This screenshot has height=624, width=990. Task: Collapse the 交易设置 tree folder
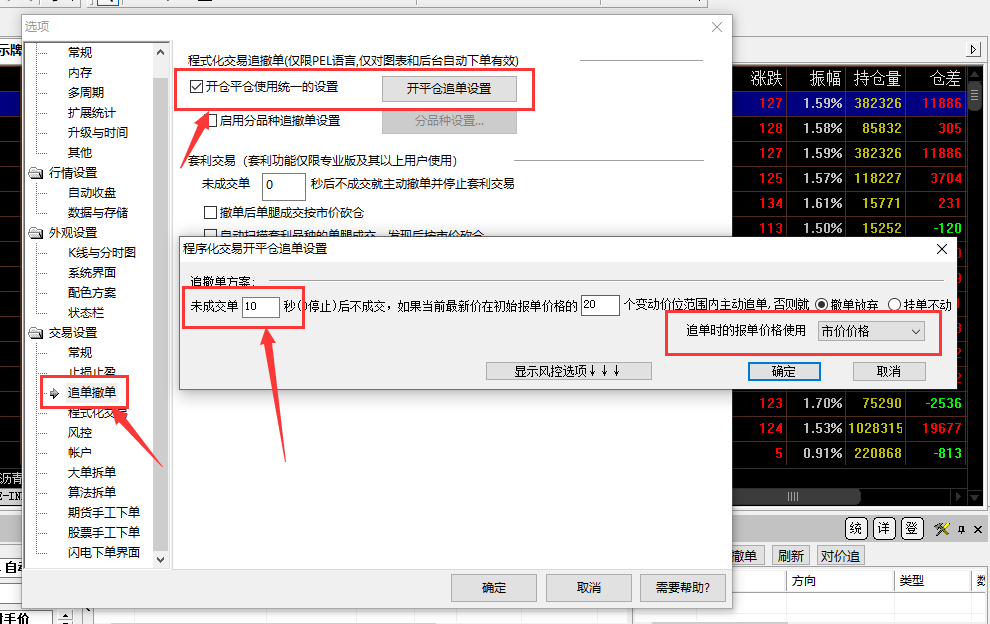[x=35, y=333]
